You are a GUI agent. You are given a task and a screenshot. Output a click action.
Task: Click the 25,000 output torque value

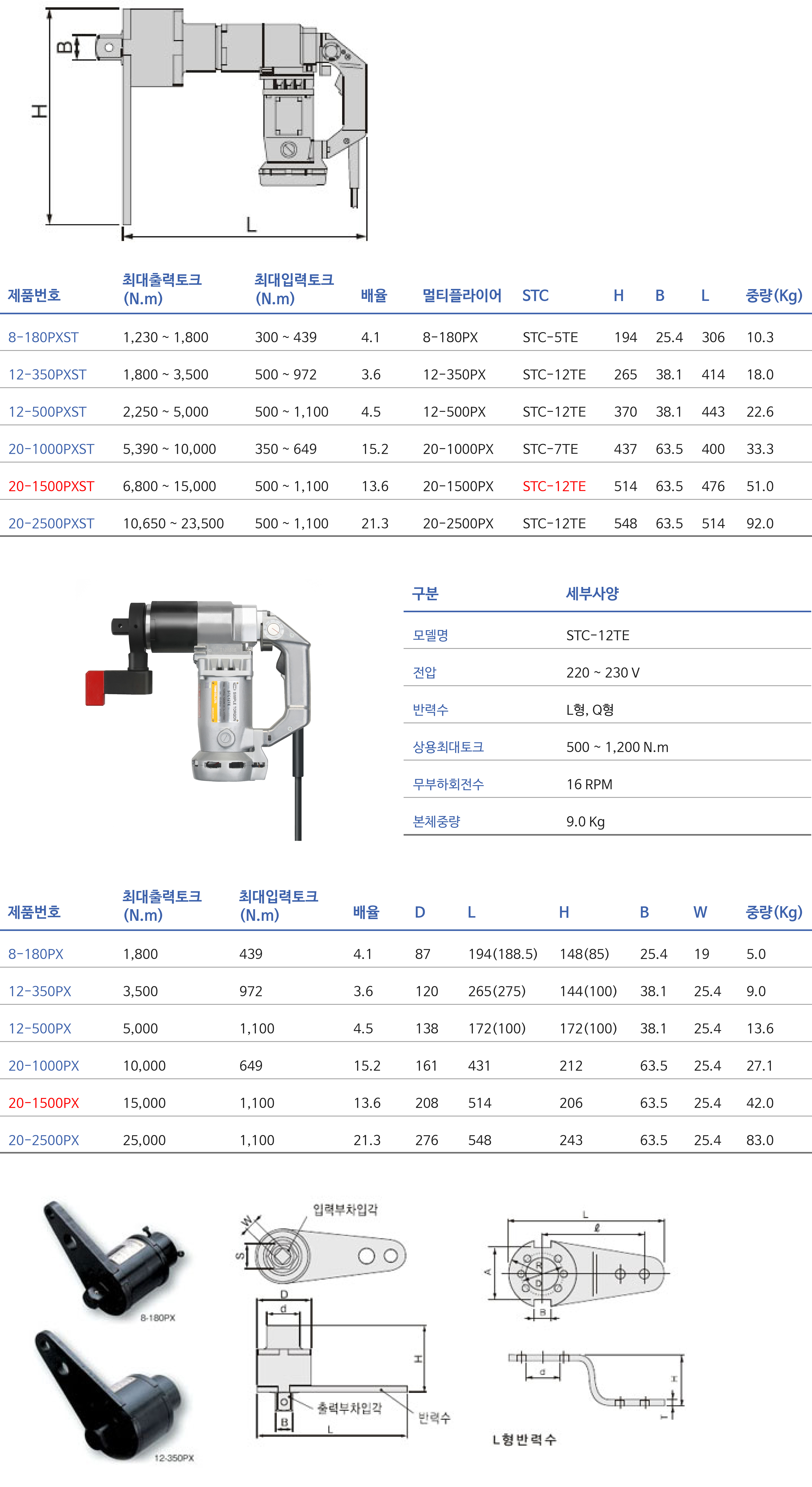[x=144, y=1140]
